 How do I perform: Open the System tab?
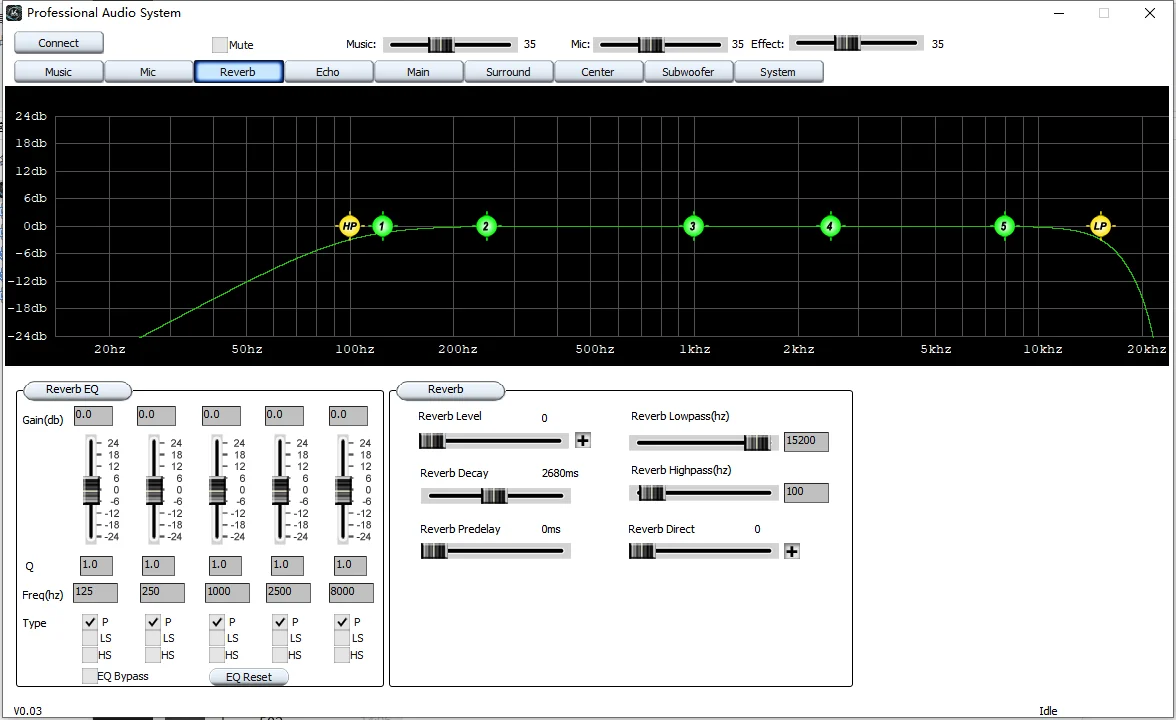pos(778,72)
